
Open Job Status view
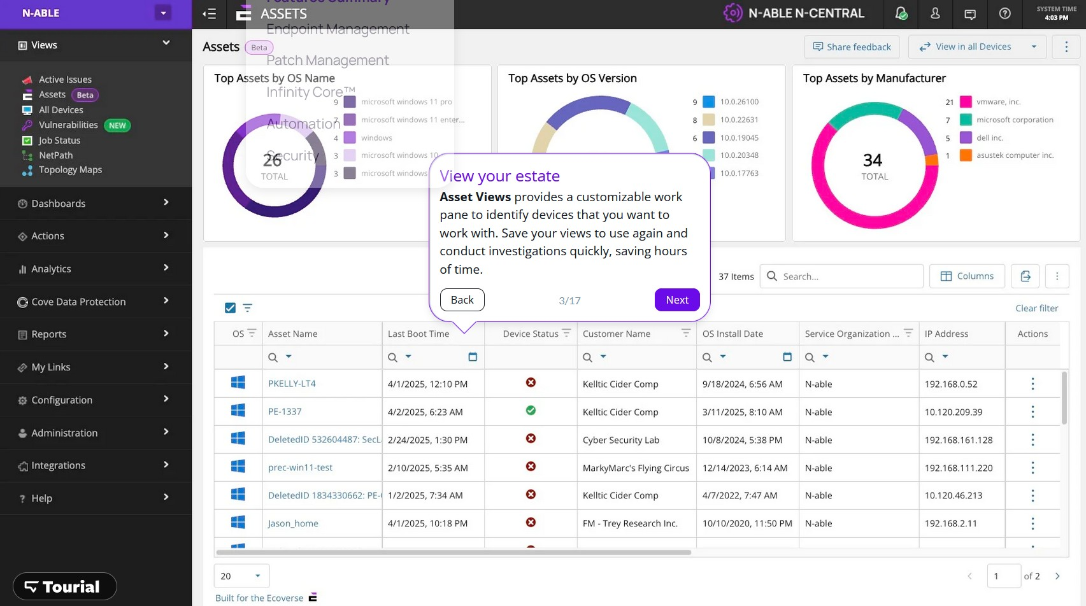[x=60, y=140]
